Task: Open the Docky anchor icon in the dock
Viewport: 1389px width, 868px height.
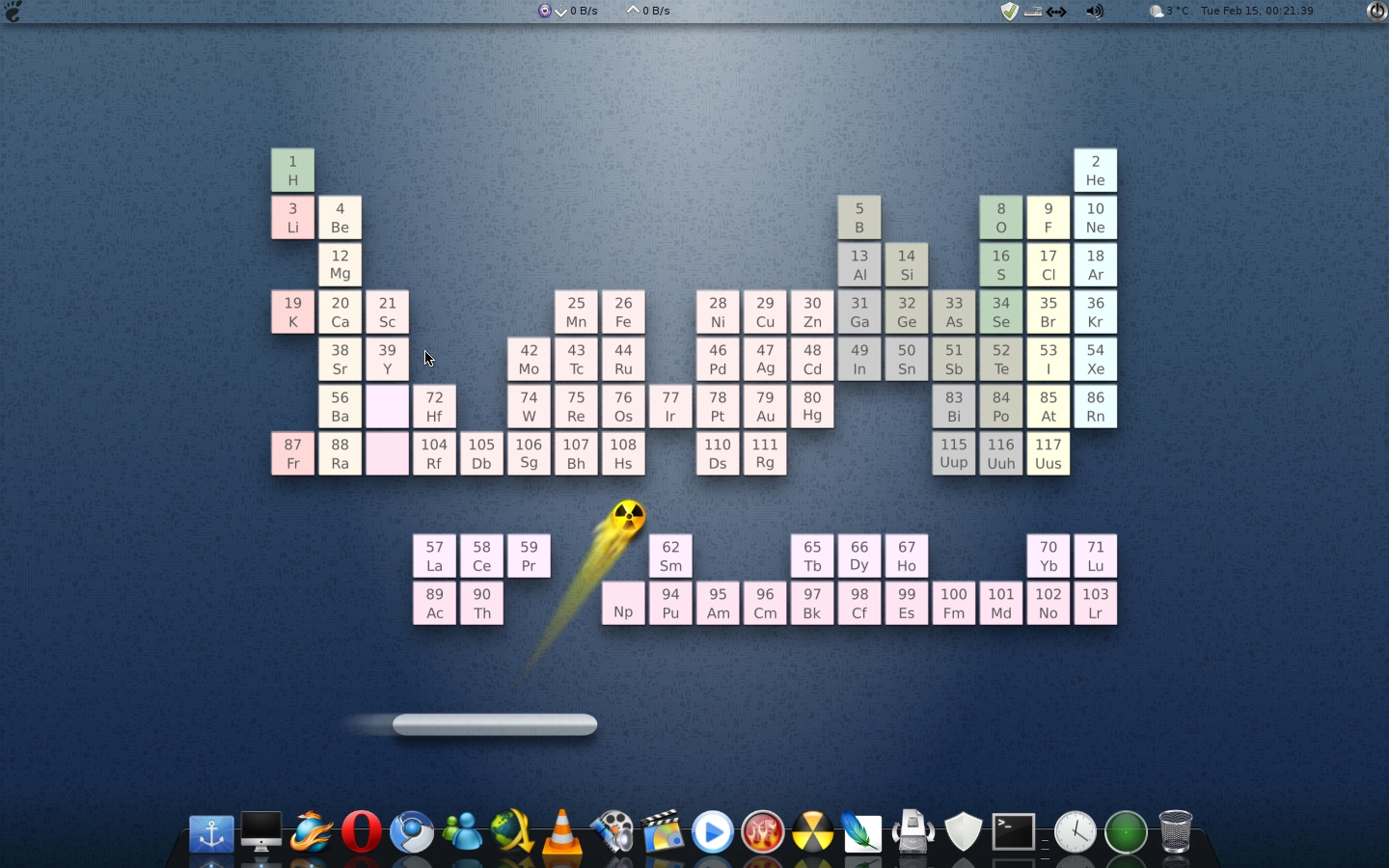Action: (211, 833)
